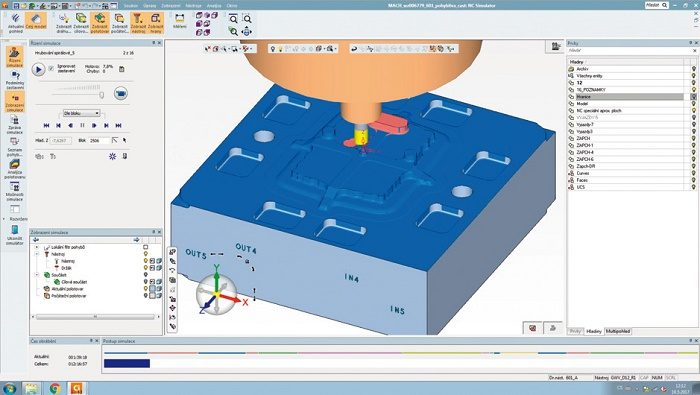This screenshot has width=700, height=395.
Task: Open the Analýza menu
Action: click(x=214, y=6)
